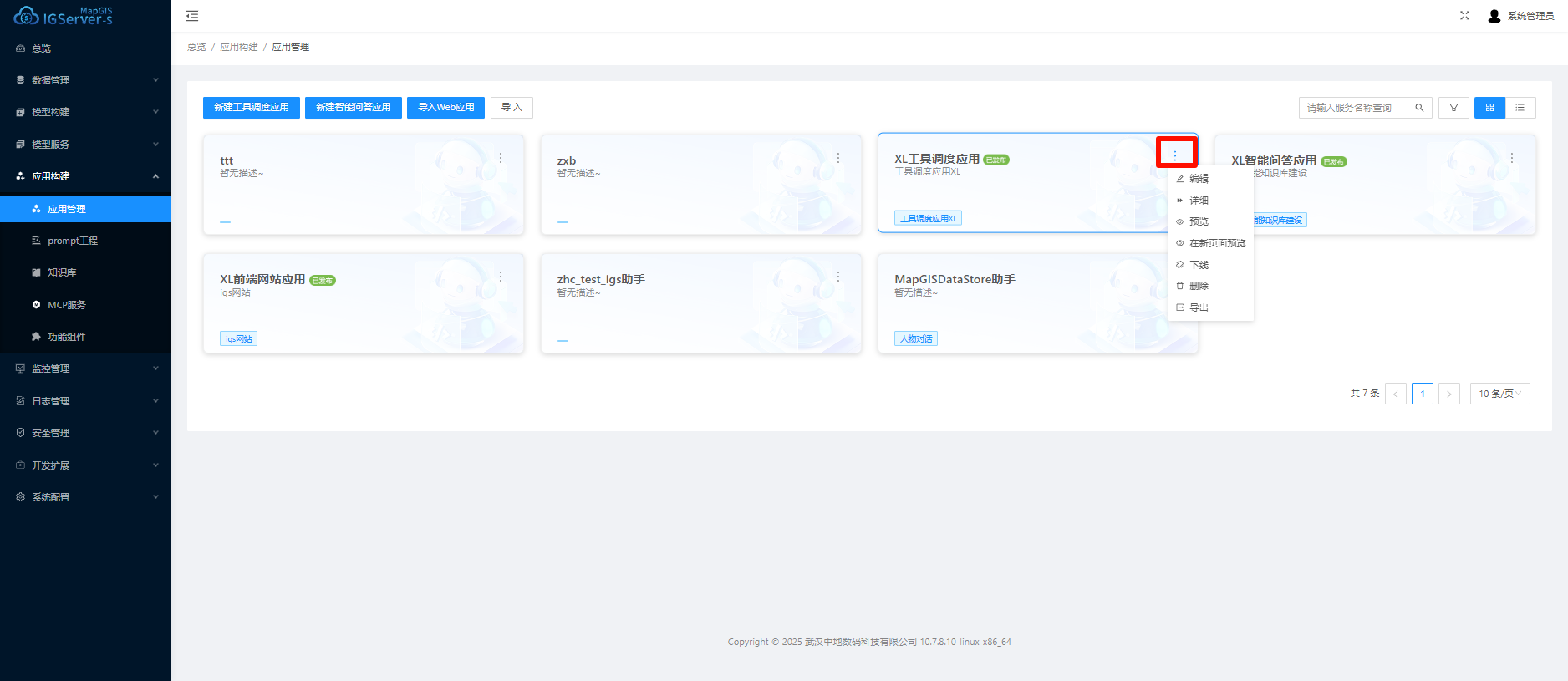Open three-dot menu on zhc_test_igs助手 card

838,277
